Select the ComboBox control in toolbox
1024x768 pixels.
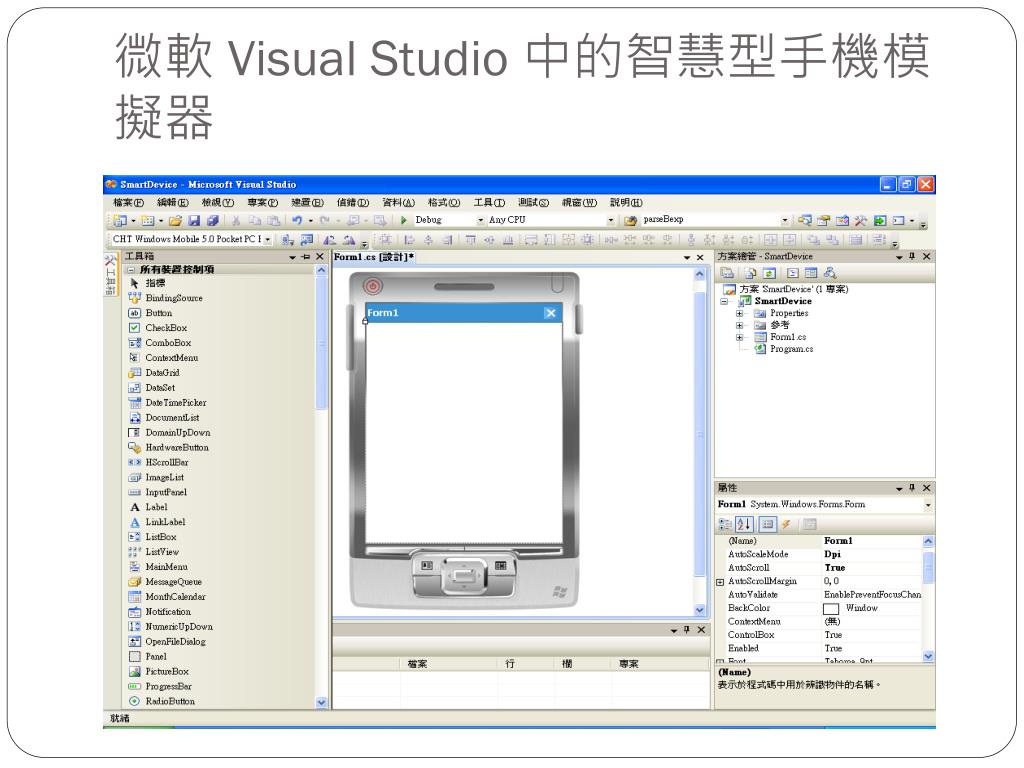click(161, 343)
